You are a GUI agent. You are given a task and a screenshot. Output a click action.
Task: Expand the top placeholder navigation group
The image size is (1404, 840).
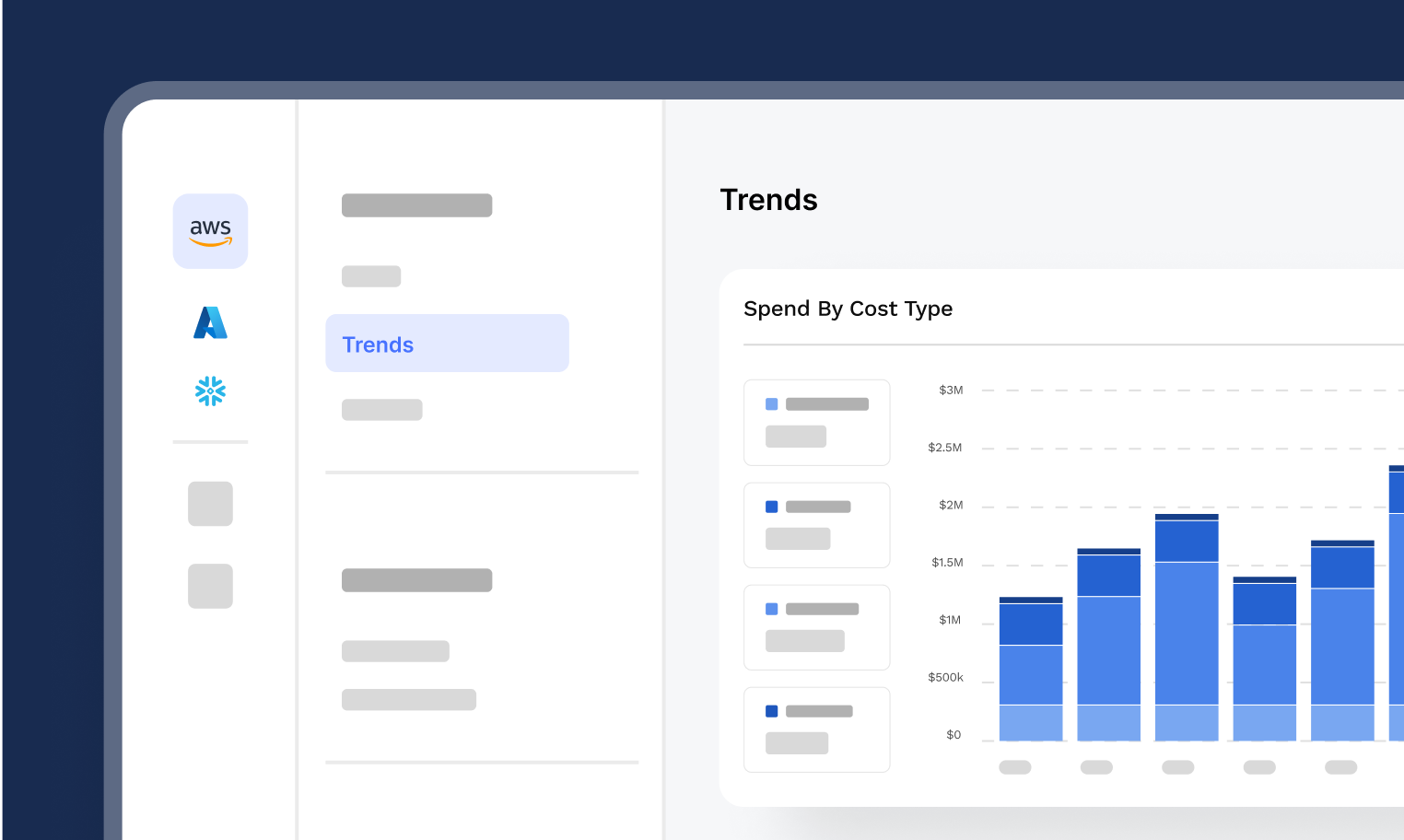click(416, 204)
